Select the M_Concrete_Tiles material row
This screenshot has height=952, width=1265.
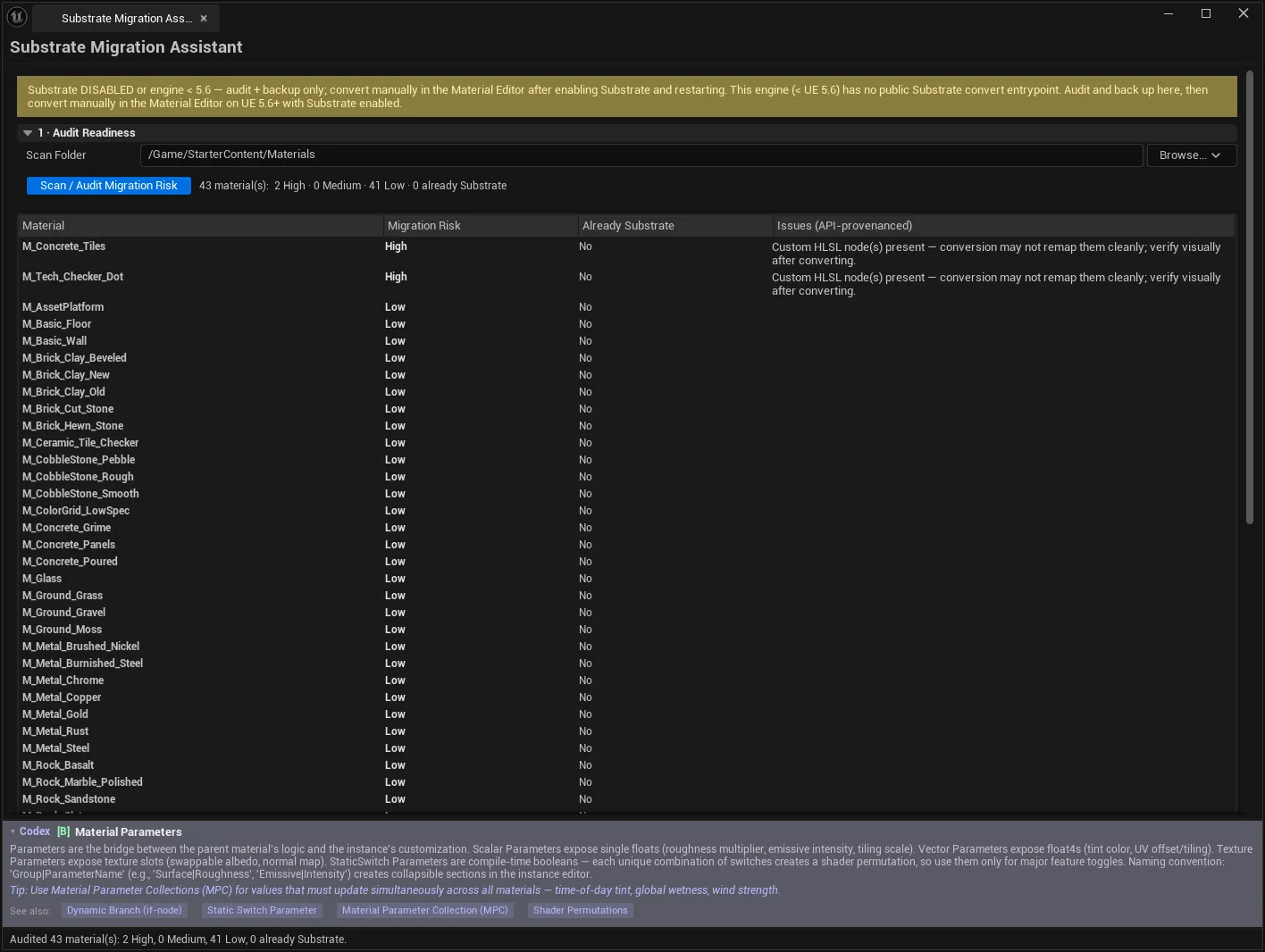[625, 254]
